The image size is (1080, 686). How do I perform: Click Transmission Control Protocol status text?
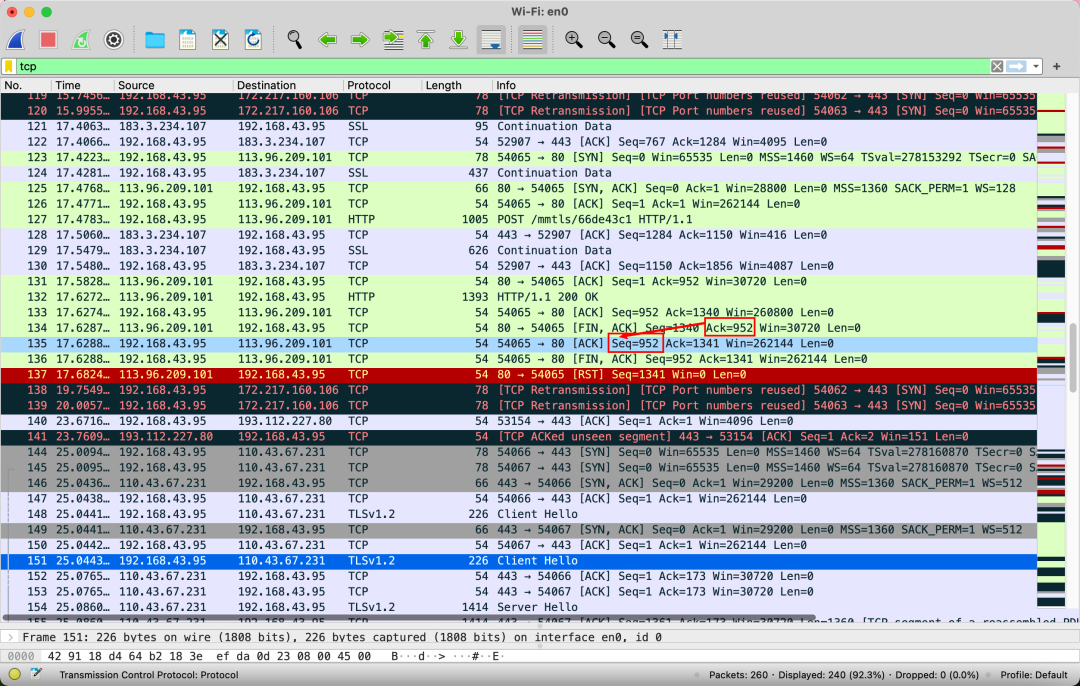click(149, 675)
